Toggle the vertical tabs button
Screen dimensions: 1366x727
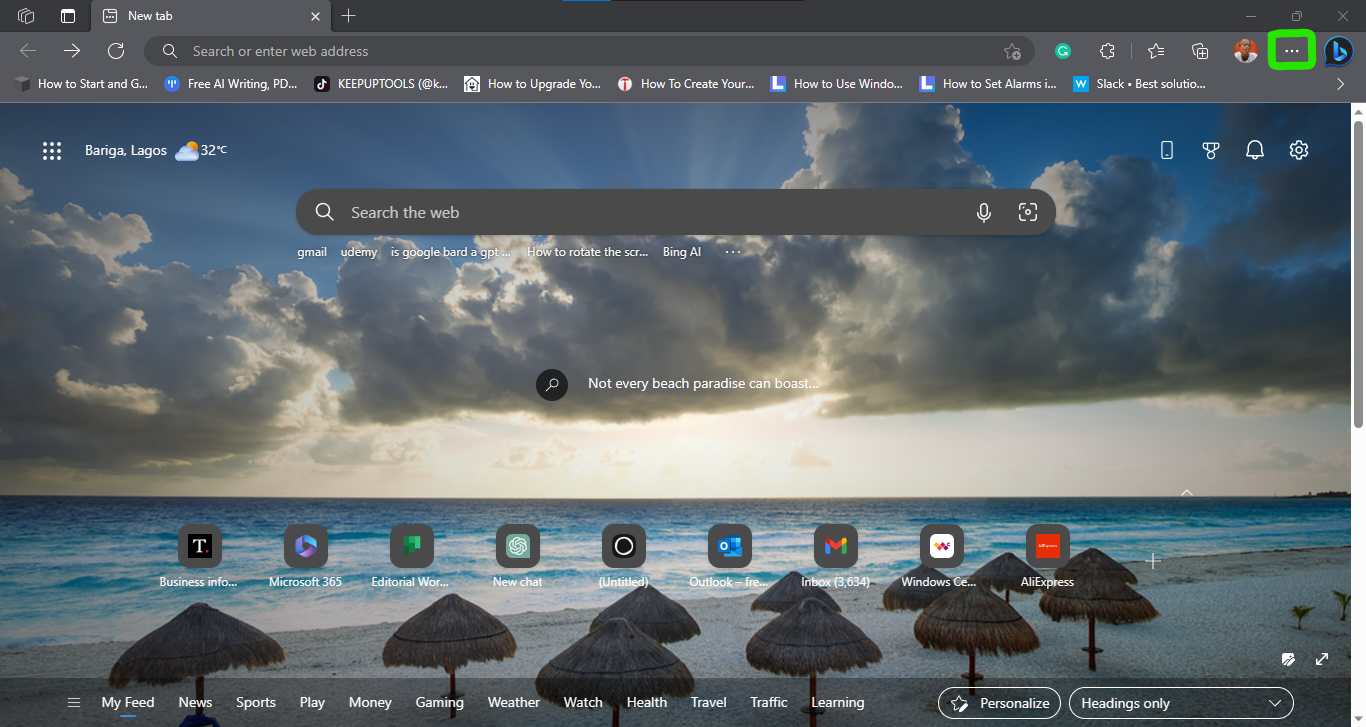[x=68, y=16]
